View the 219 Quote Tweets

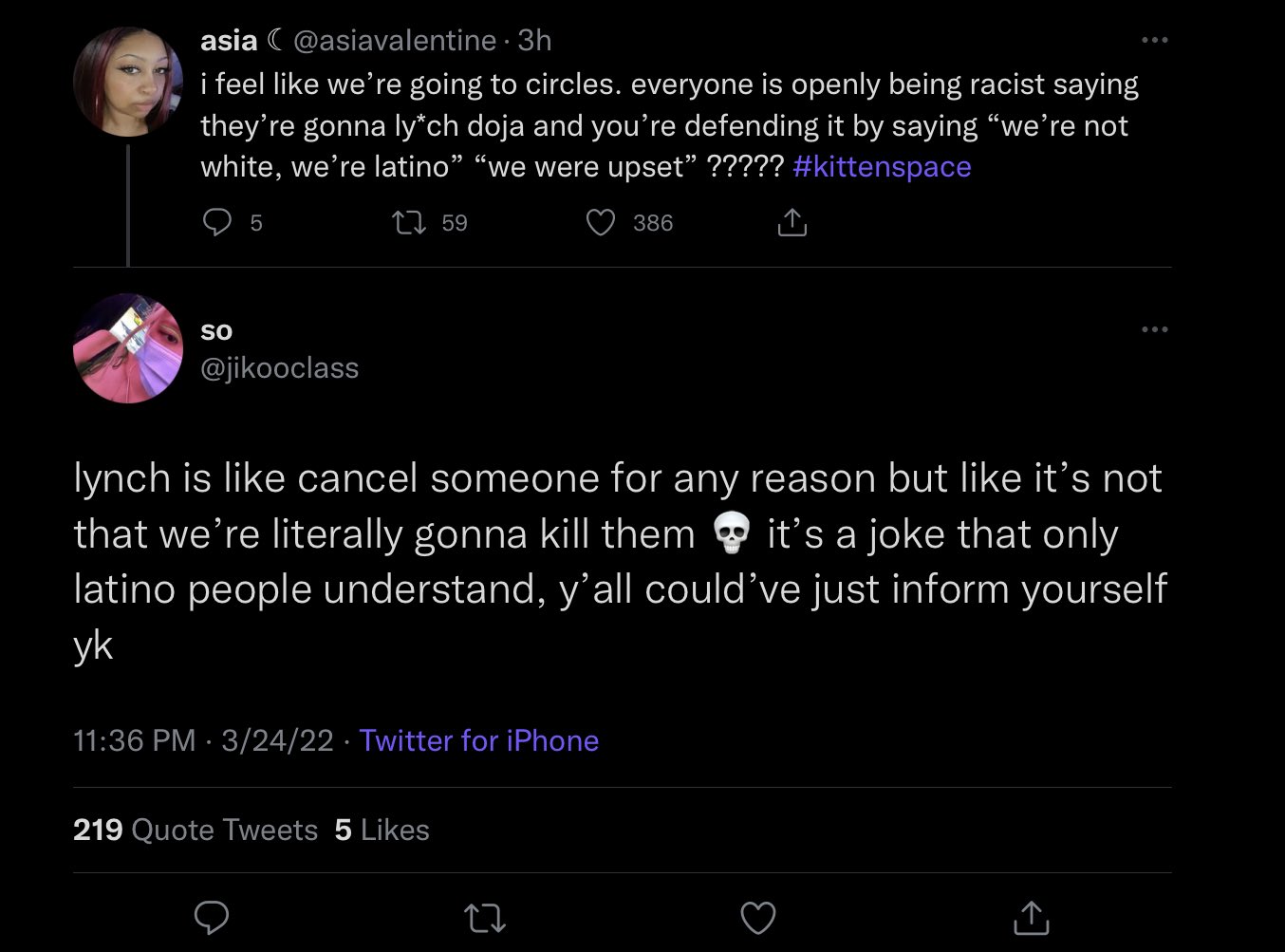pyautogui.click(x=196, y=830)
